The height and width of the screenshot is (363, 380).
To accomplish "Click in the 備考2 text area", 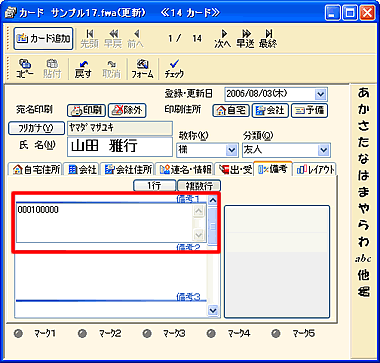I will (x=111, y=275).
